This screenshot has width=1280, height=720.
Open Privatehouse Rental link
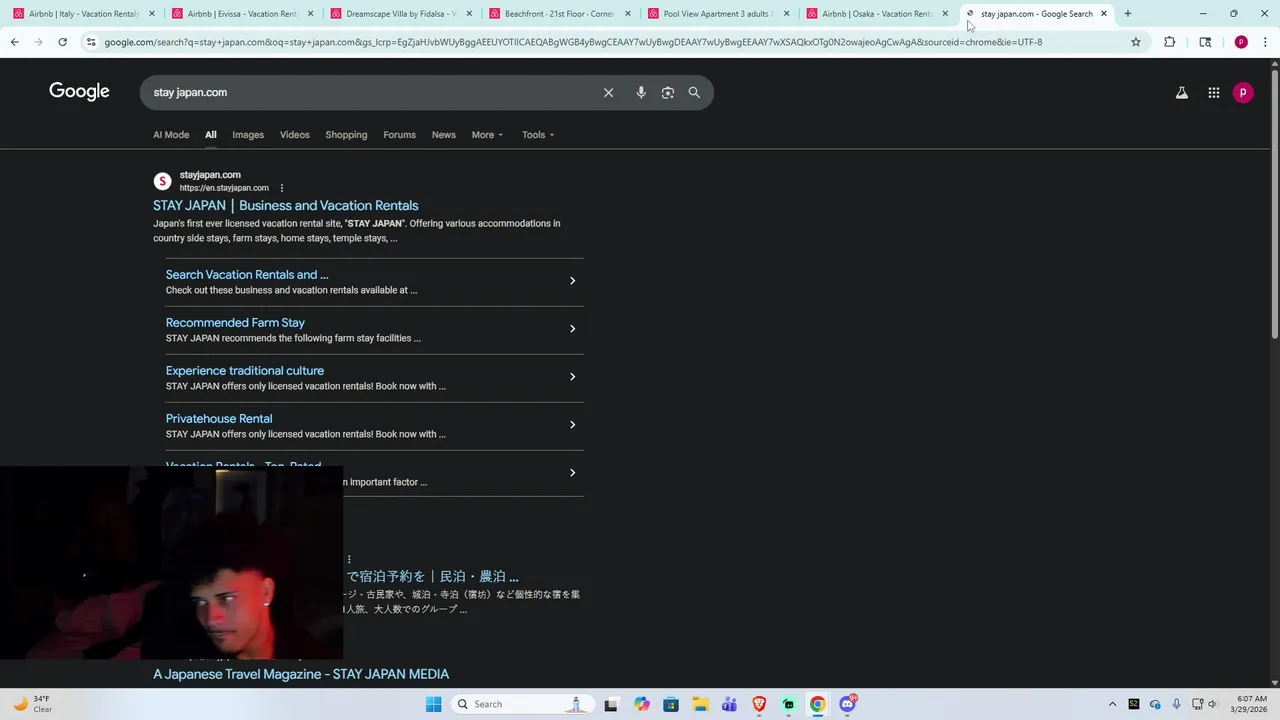[x=219, y=419]
